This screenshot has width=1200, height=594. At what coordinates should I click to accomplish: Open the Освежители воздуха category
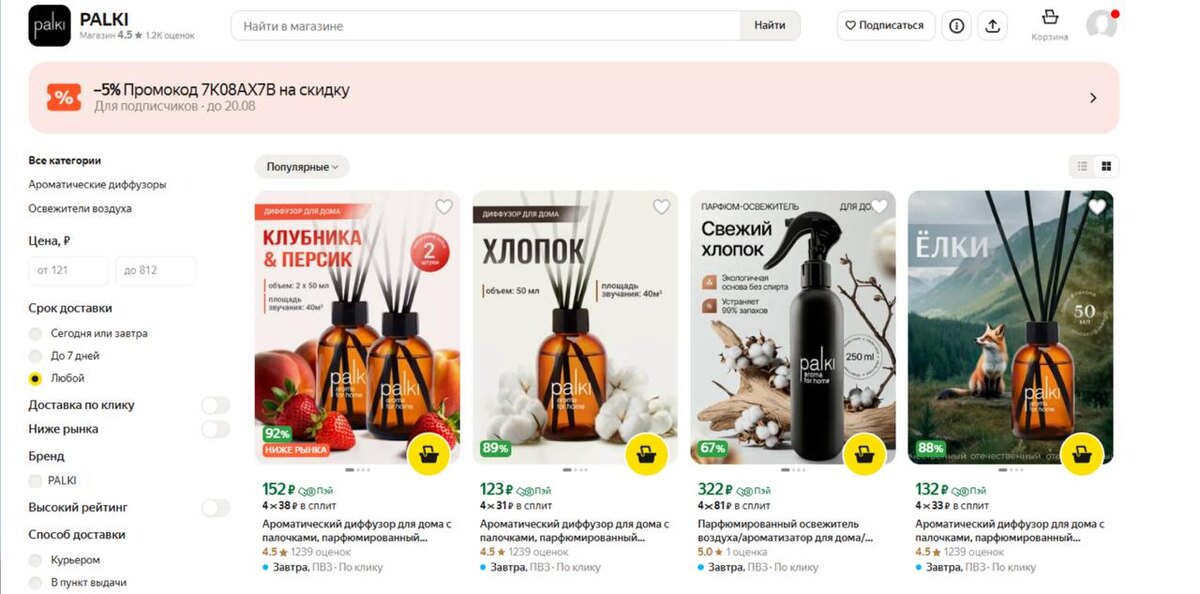pyautogui.click(x=80, y=209)
